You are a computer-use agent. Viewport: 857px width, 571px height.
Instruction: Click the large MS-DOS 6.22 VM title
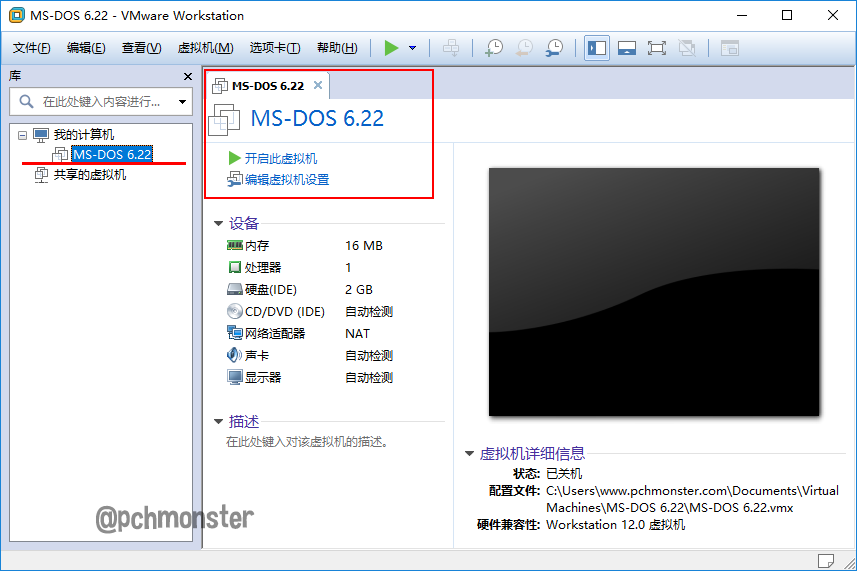[317, 119]
